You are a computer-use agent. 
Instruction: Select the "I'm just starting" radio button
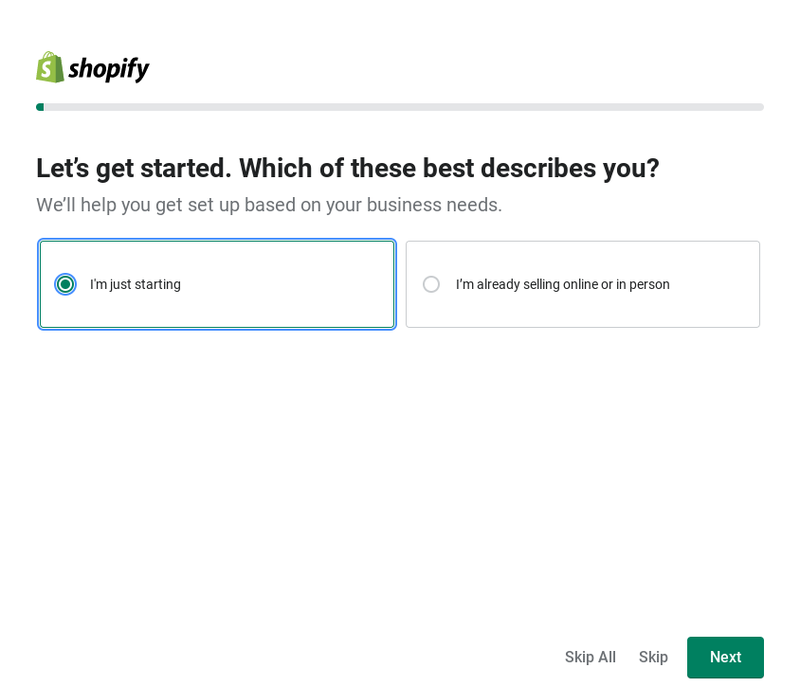pos(65,284)
